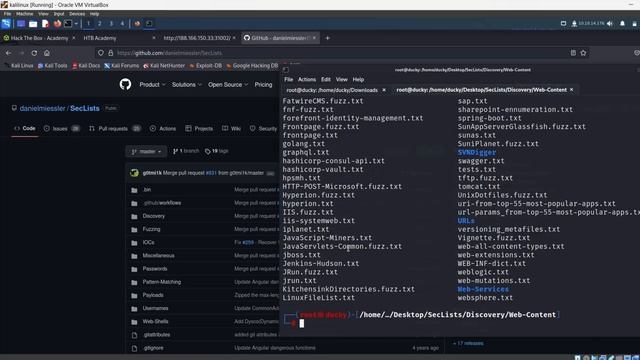Open a new Firefox tab
This screenshot has height=360, width=640.
tap(327, 38)
